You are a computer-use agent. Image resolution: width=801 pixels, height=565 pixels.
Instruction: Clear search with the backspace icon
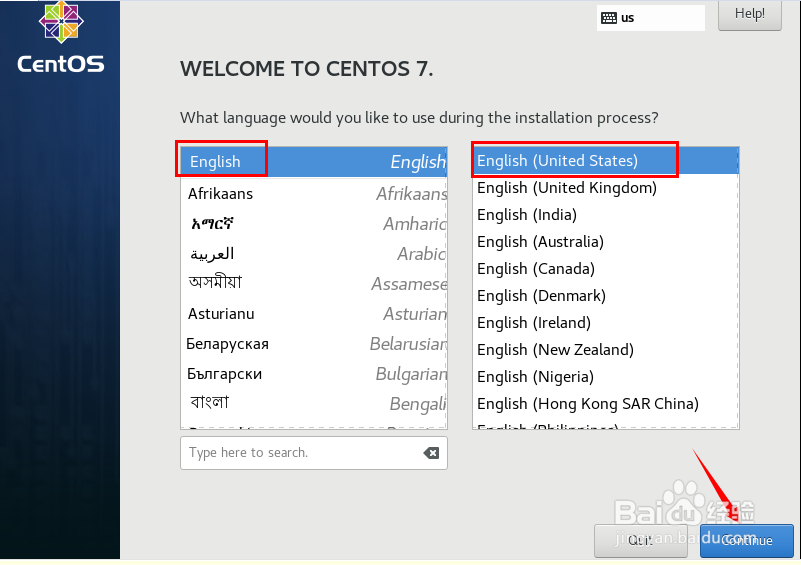[x=431, y=453]
